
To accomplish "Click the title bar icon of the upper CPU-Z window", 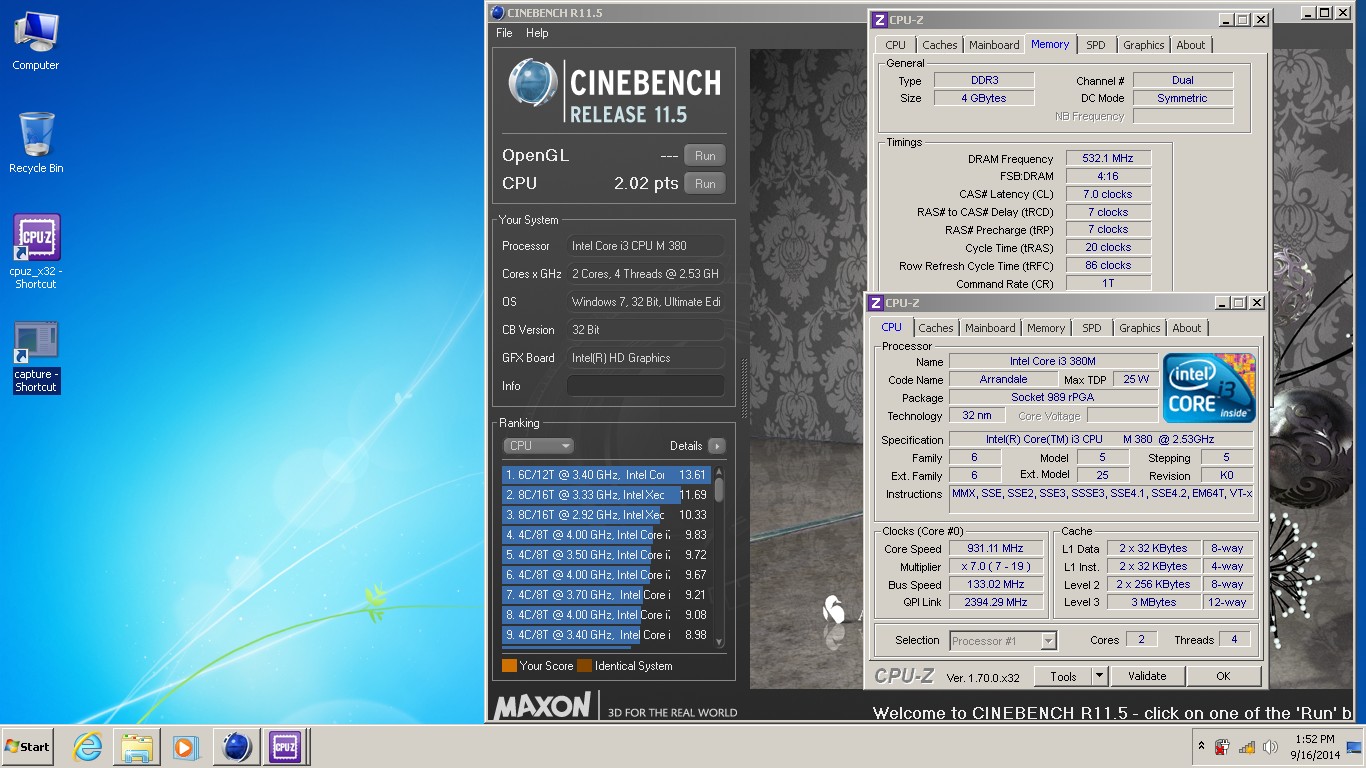I will (x=880, y=20).
